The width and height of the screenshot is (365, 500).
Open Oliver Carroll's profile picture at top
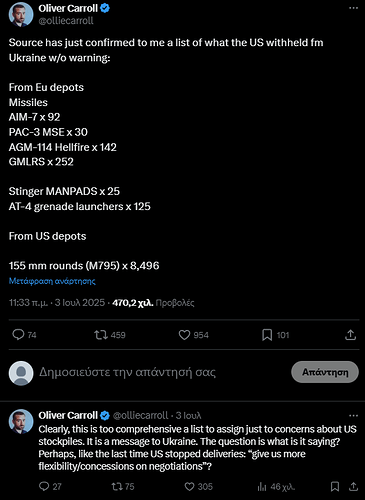tap(21, 14)
